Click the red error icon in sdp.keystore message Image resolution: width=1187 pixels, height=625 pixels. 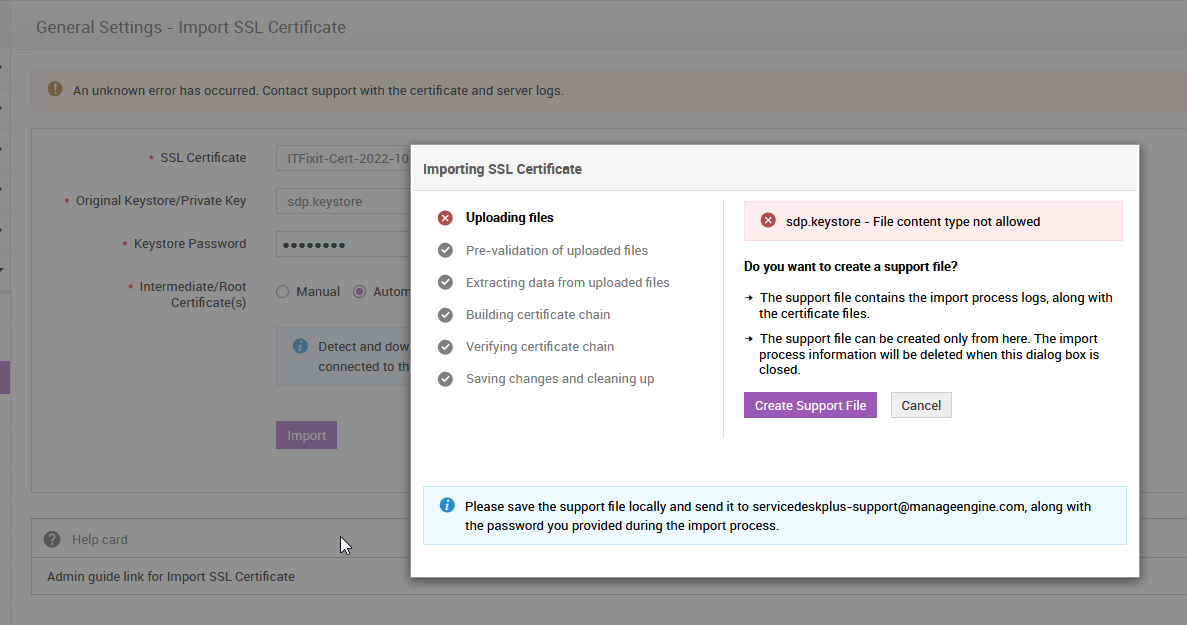tap(768, 221)
